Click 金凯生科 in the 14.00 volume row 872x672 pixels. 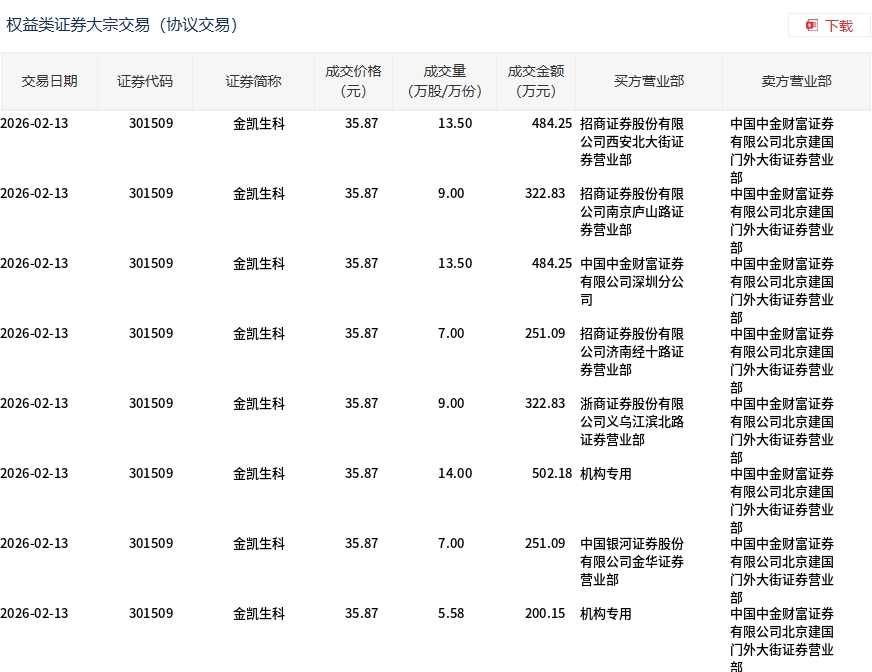[259, 474]
